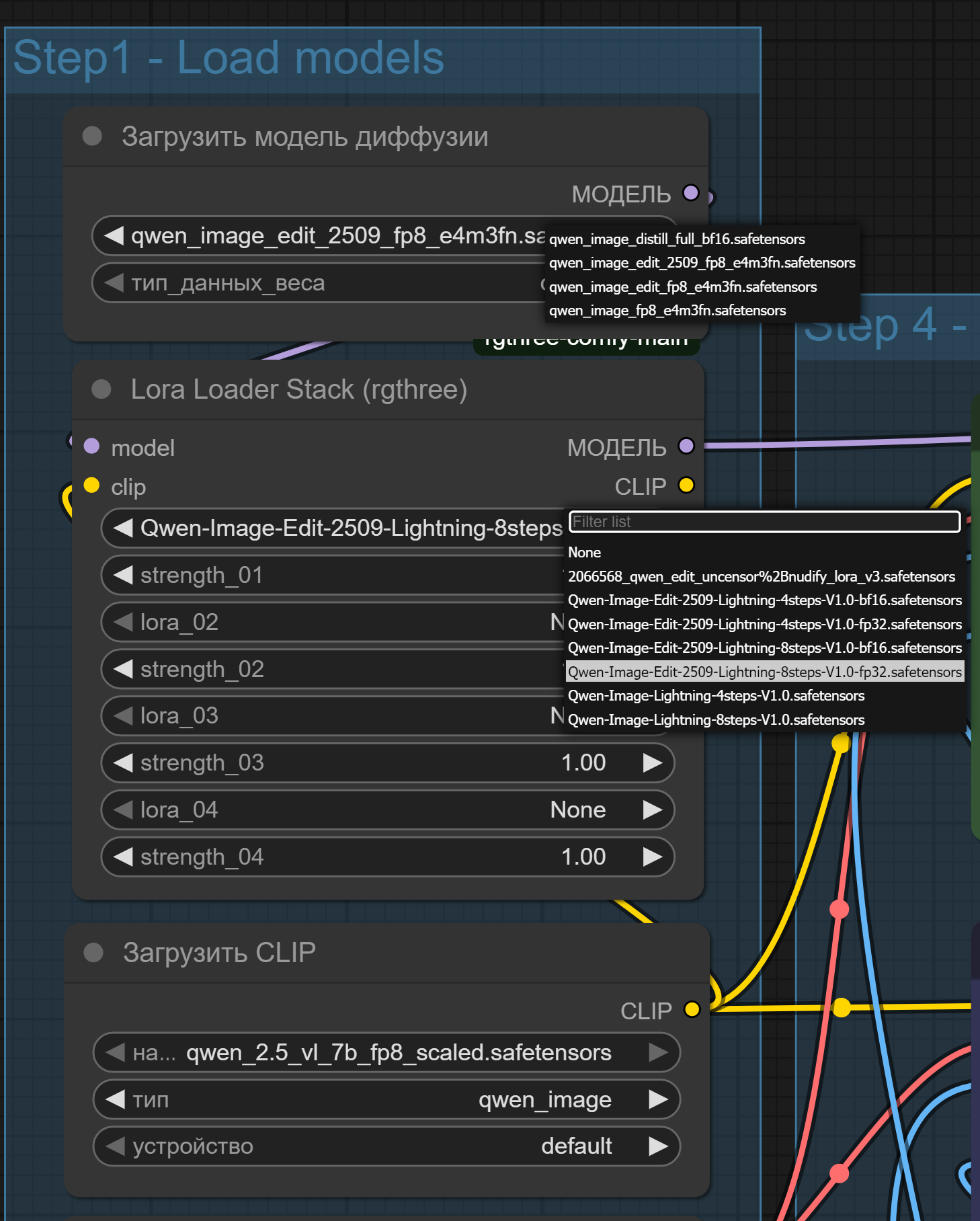Choose Qwen-Image-Edit-2509-Lightning-8steps-V1.0-bf16.safetensors
Image resolution: width=980 pixels, height=1221 pixels.
pyautogui.click(x=765, y=647)
